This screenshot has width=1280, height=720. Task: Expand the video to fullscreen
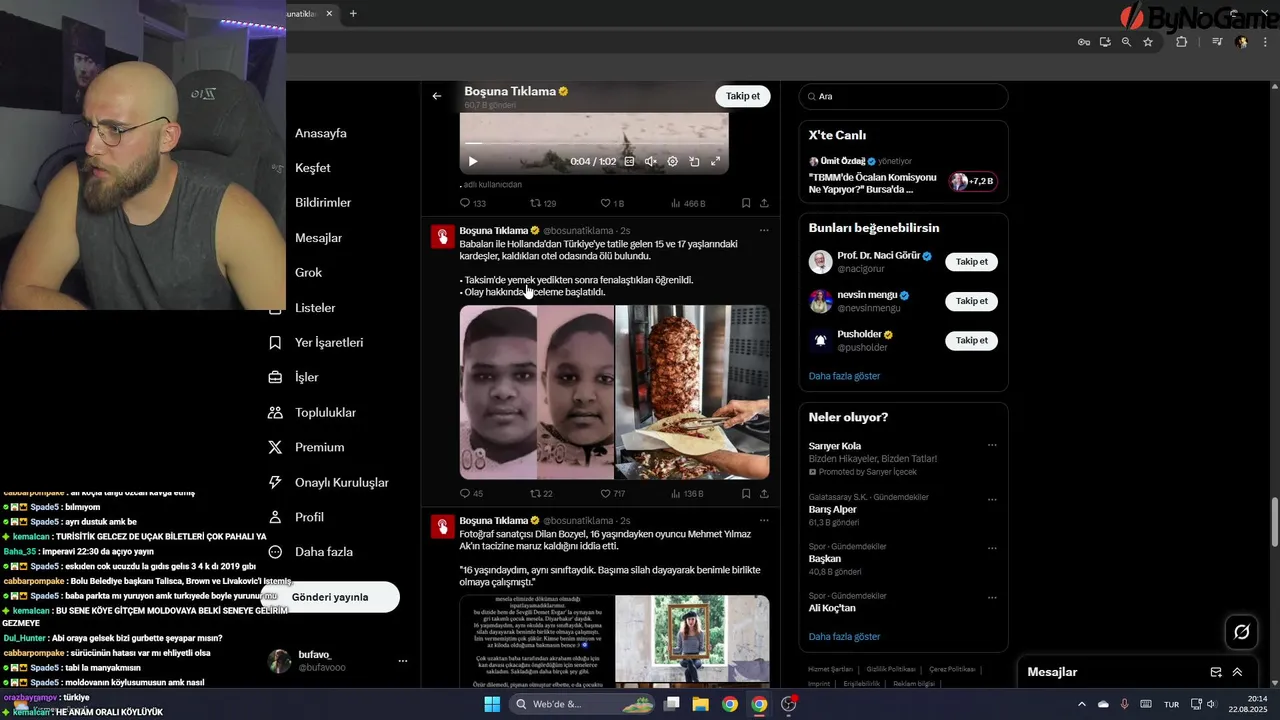pyautogui.click(x=715, y=161)
